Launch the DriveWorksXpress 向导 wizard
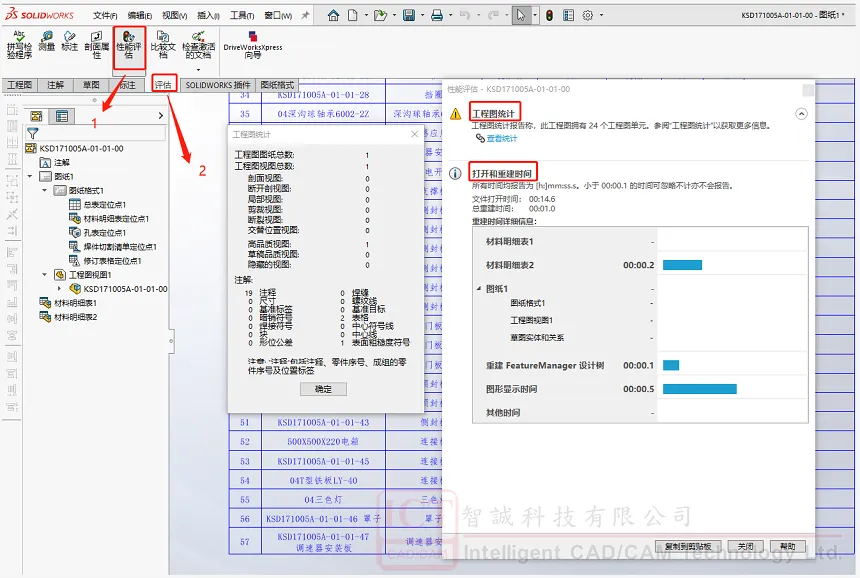860x578 pixels. [x=253, y=44]
